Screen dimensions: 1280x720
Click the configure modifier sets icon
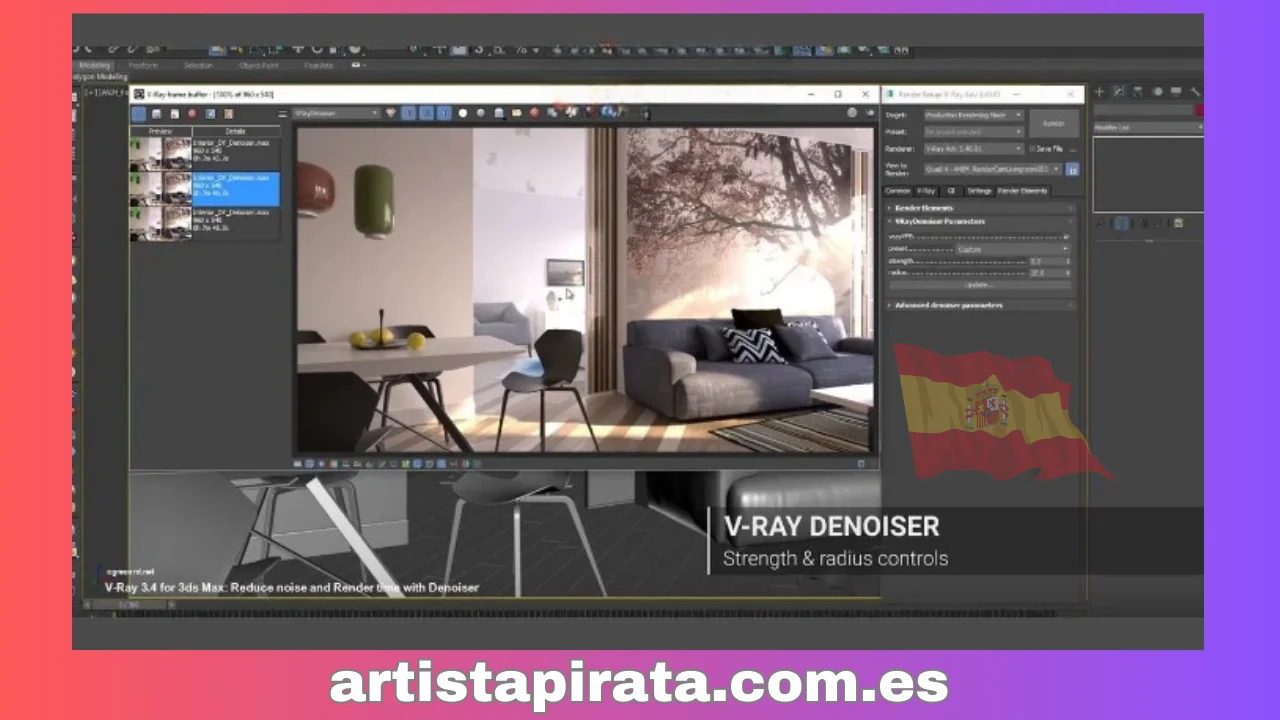tap(1178, 223)
